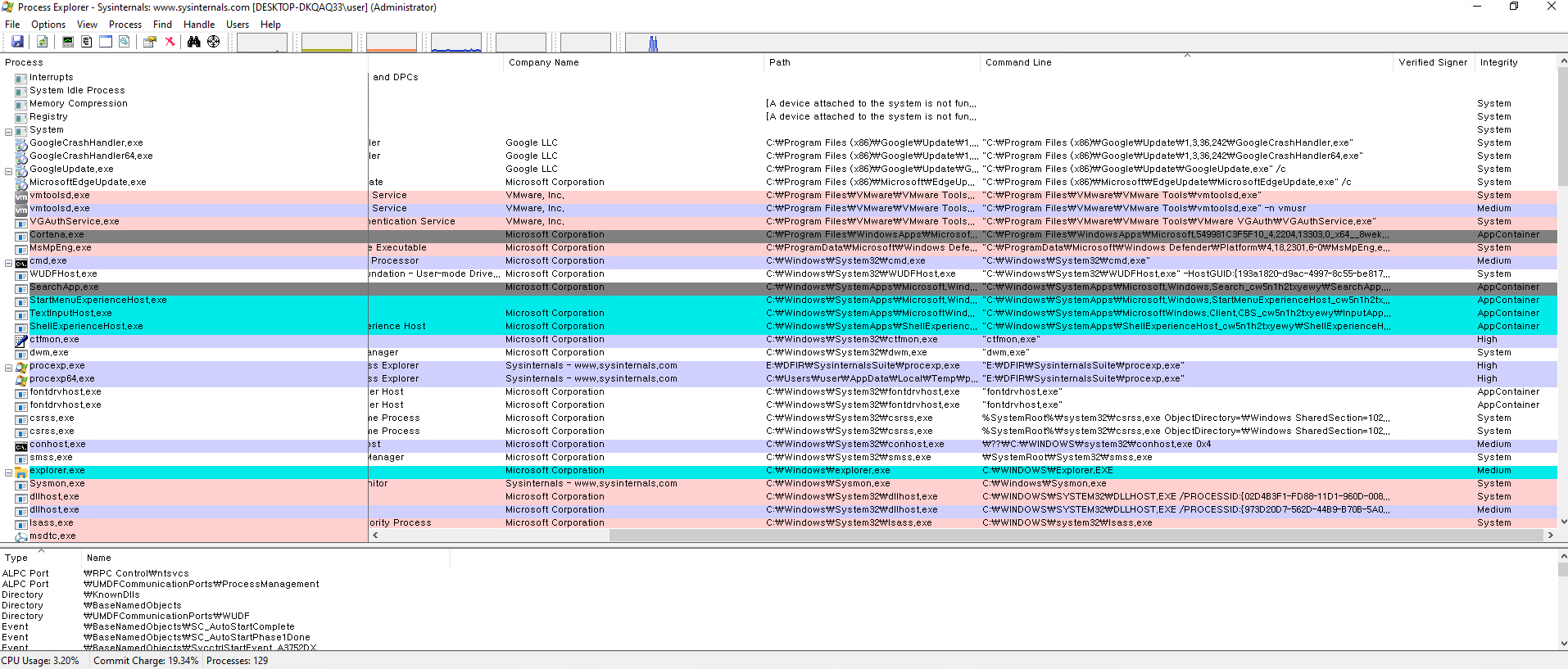1568x669 pixels.
Task: Select the SearchApp.exe process row
Action: click(778, 287)
